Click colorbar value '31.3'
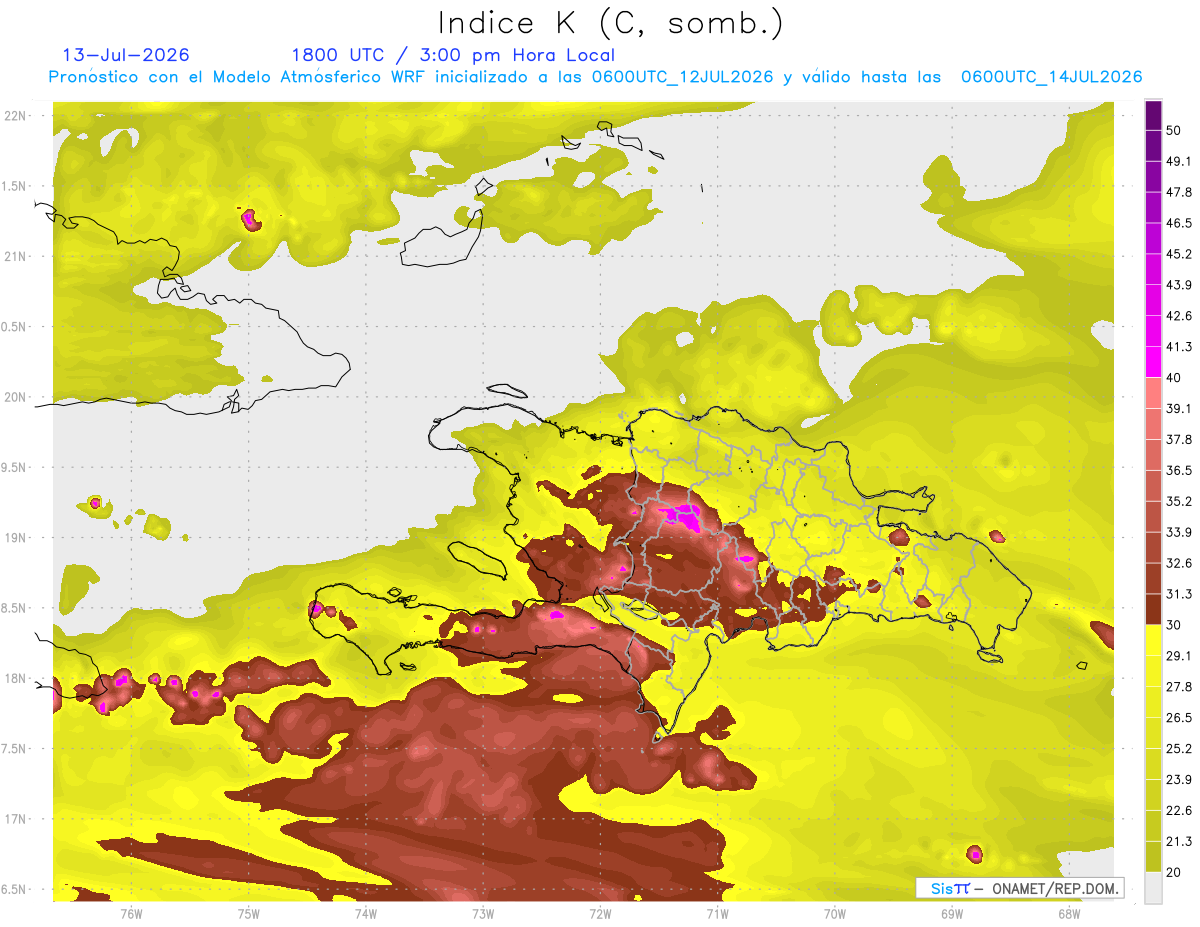This screenshot has width=1200, height=927. pyautogui.click(x=1180, y=594)
